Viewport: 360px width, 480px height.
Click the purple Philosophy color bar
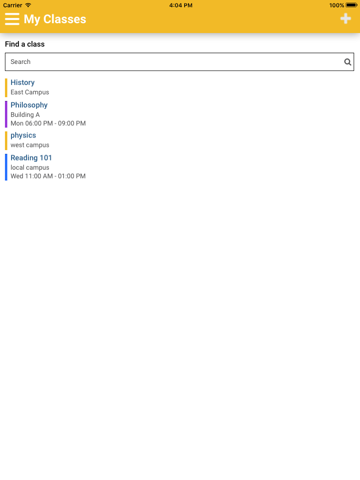[x=6, y=114]
